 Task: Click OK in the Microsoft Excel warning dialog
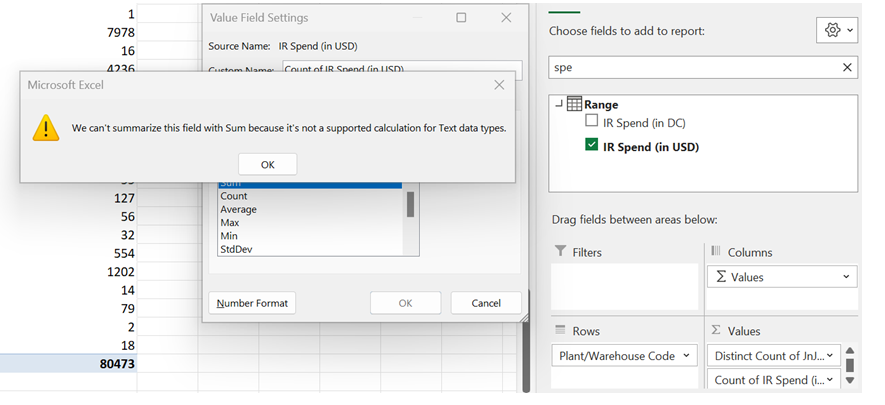coord(268,165)
